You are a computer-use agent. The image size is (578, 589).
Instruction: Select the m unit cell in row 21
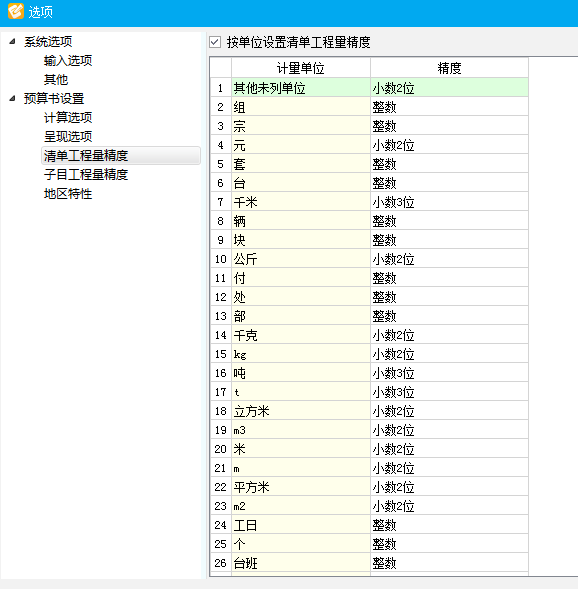[301, 468]
